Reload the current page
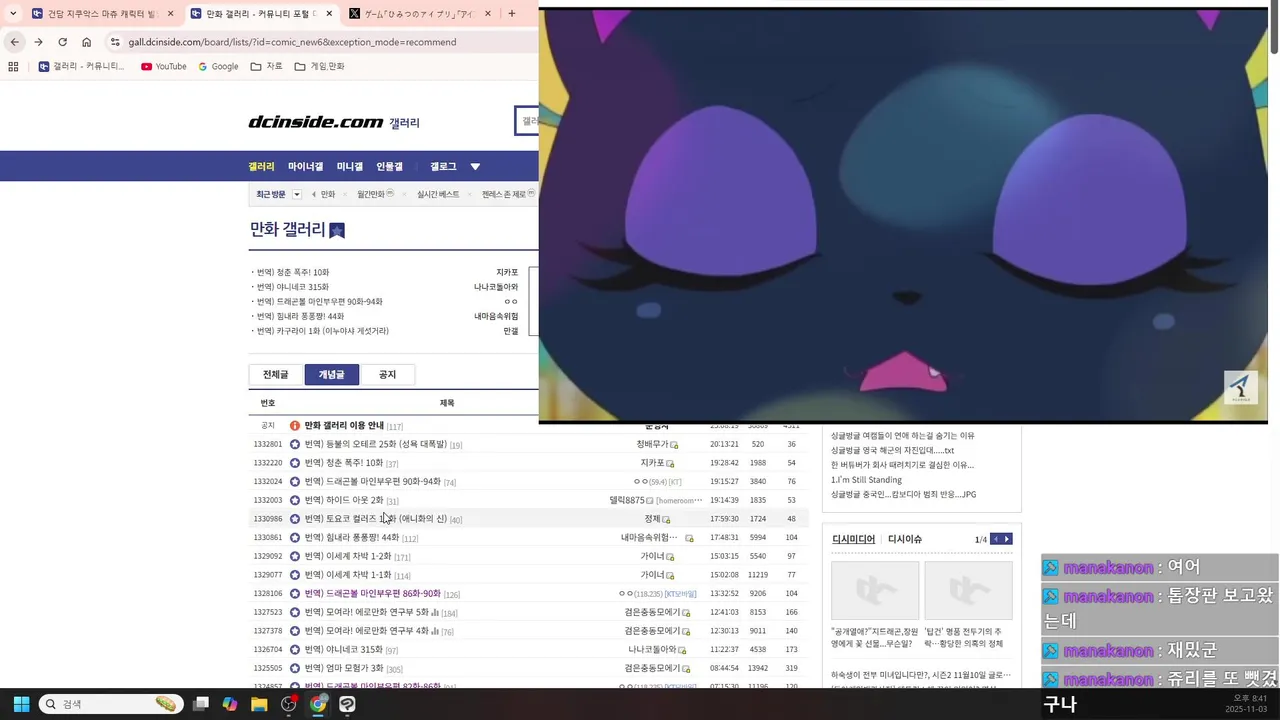Screen dimensions: 1280x720 (62, 42)
